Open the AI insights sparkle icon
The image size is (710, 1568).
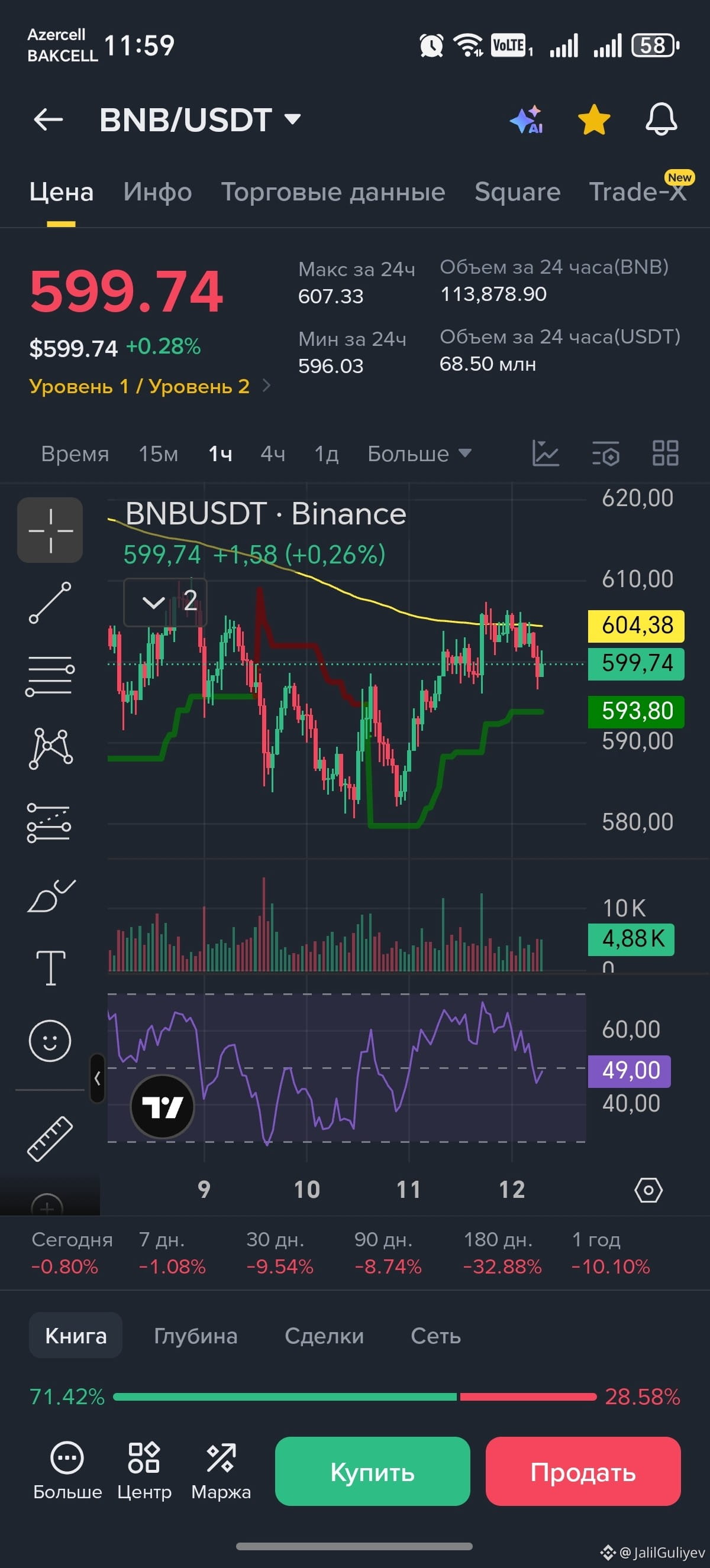click(x=526, y=119)
